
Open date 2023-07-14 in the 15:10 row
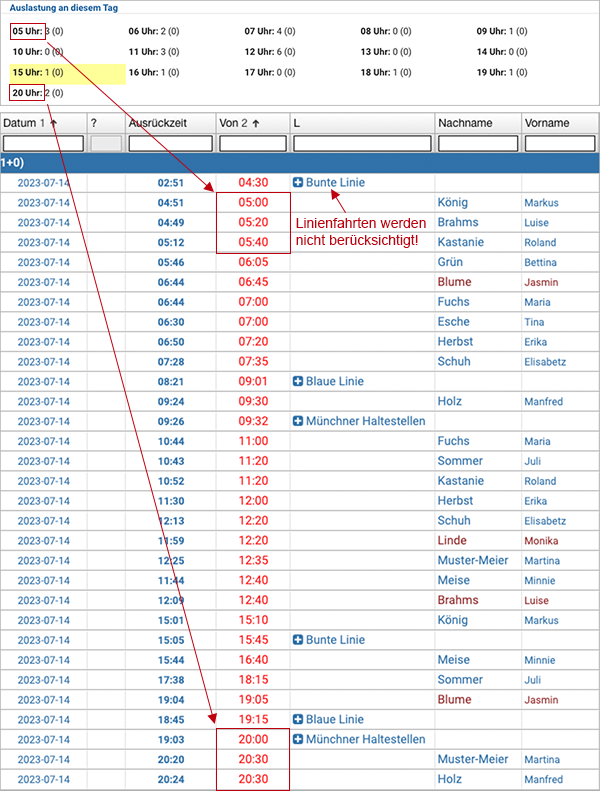pos(43,620)
